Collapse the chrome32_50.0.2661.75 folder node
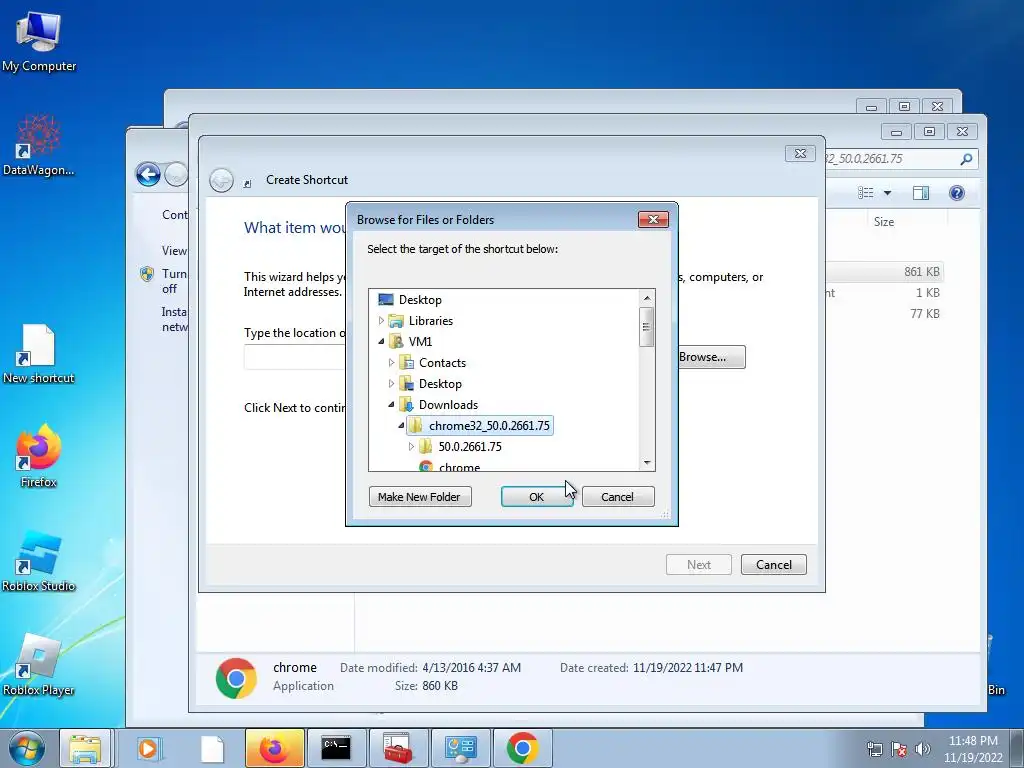 click(401, 425)
